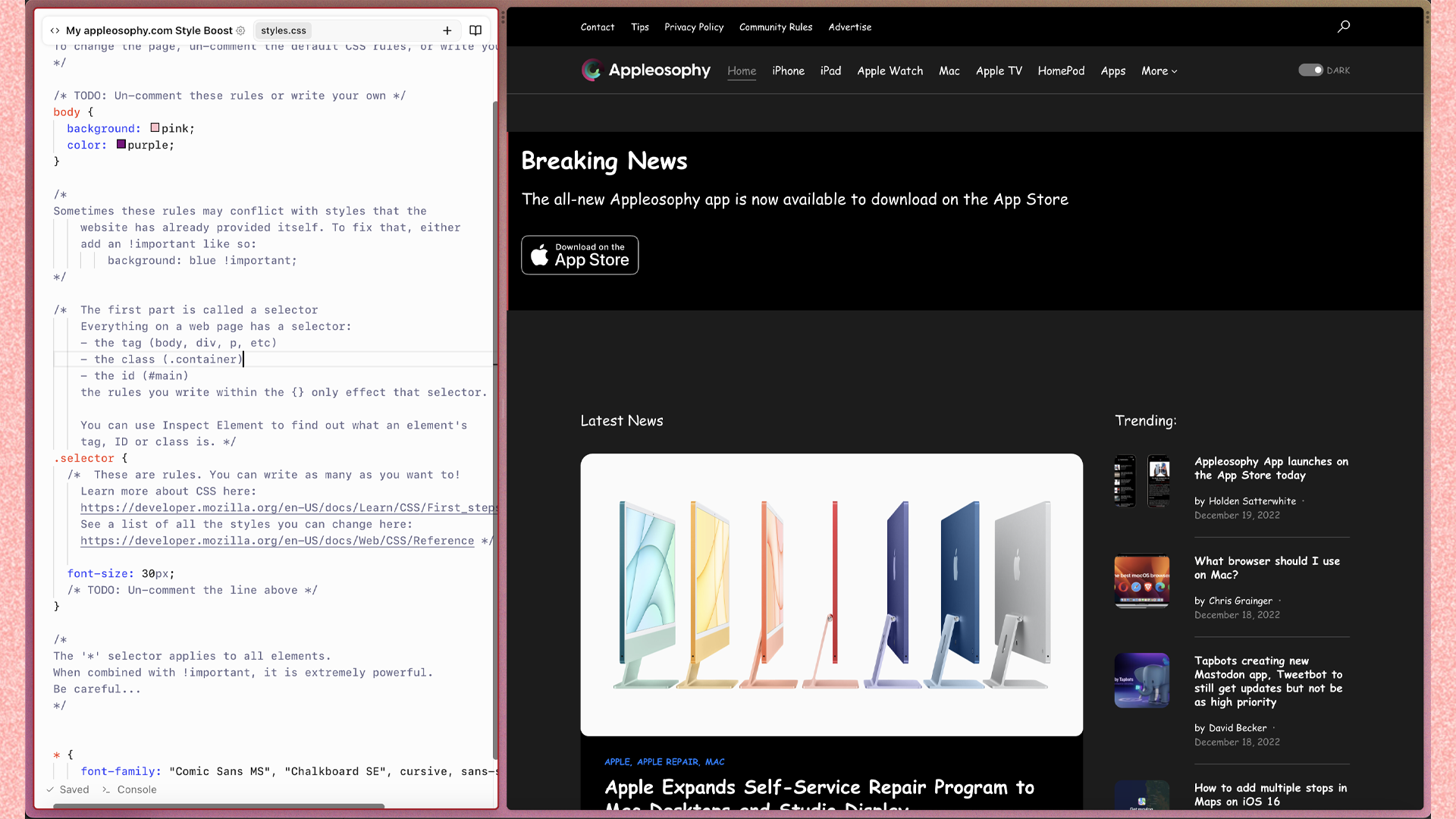Click the Trending heading

pos(1146,421)
